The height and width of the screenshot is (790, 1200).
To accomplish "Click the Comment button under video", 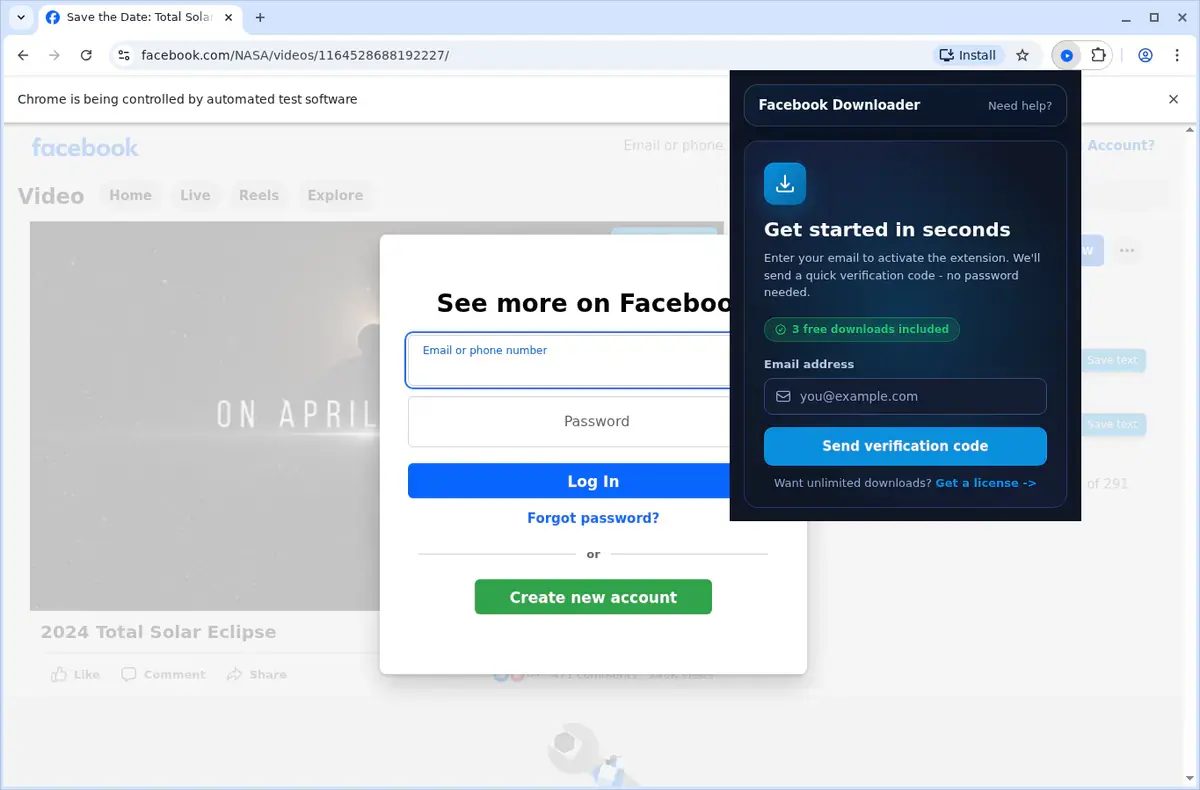I will tap(164, 675).
